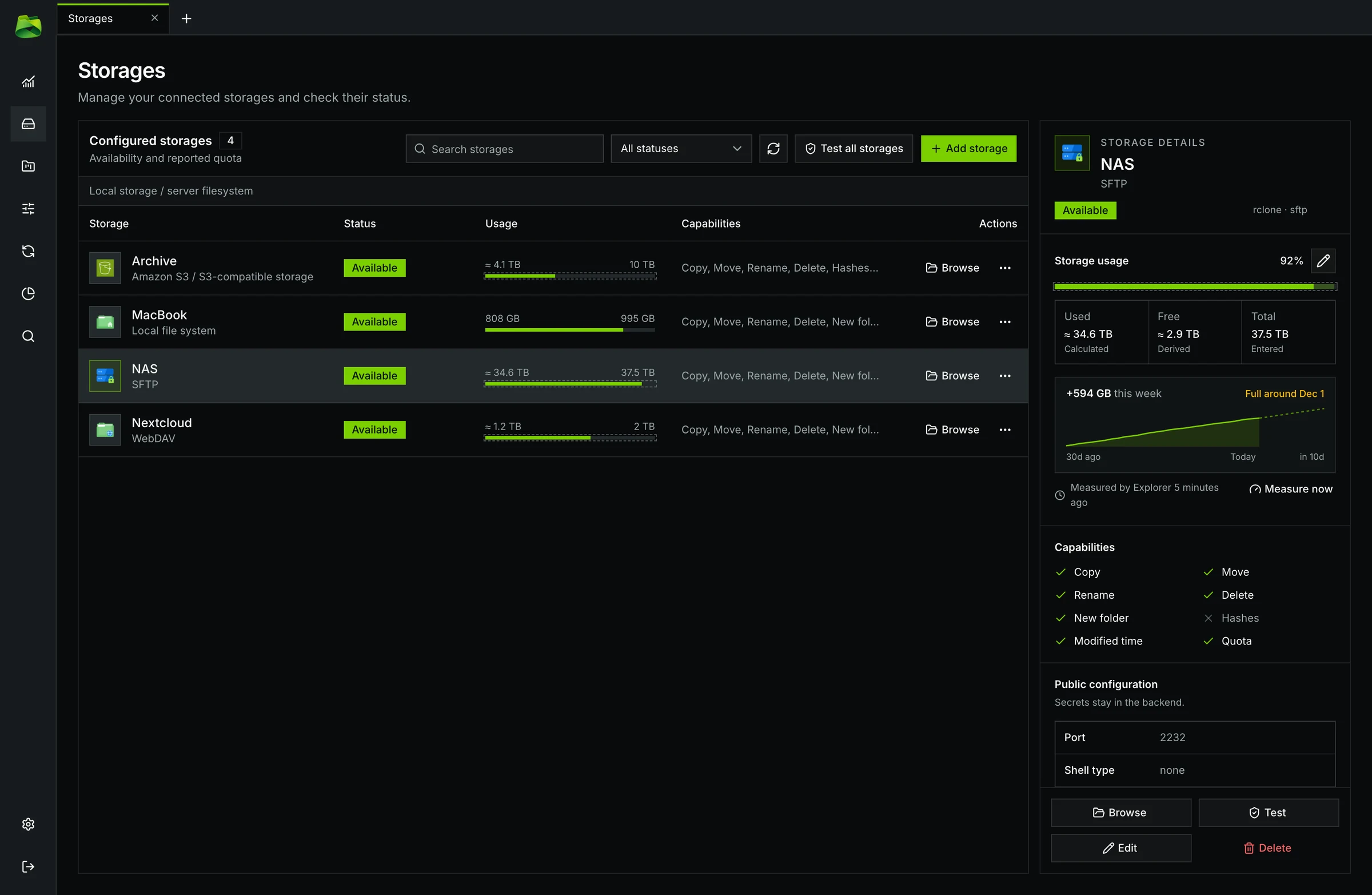
Task: Select the MacBook row name
Action: click(159, 315)
